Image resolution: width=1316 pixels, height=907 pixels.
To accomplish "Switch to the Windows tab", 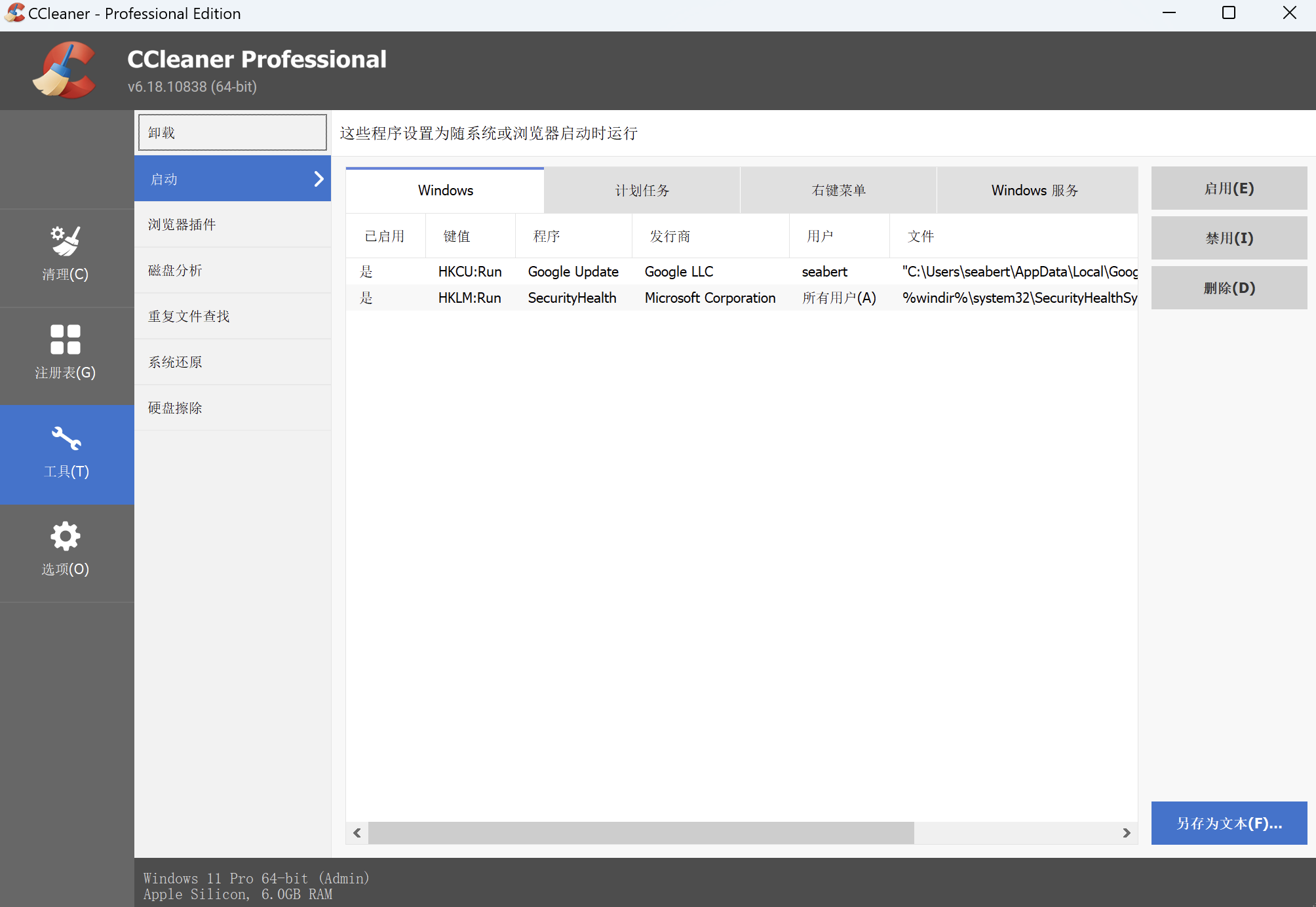I will 445,191.
